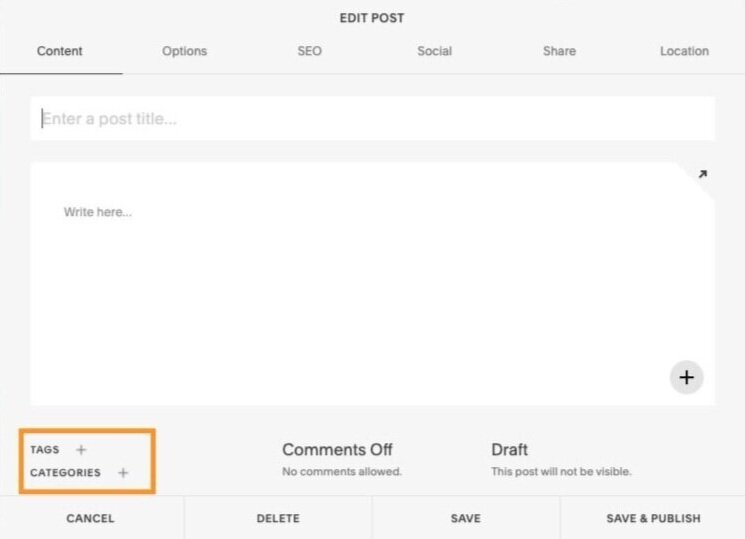Add a category using the plus next to CATEGORIES
This screenshot has height=539, width=745.
pyautogui.click(x=123, y=473)
